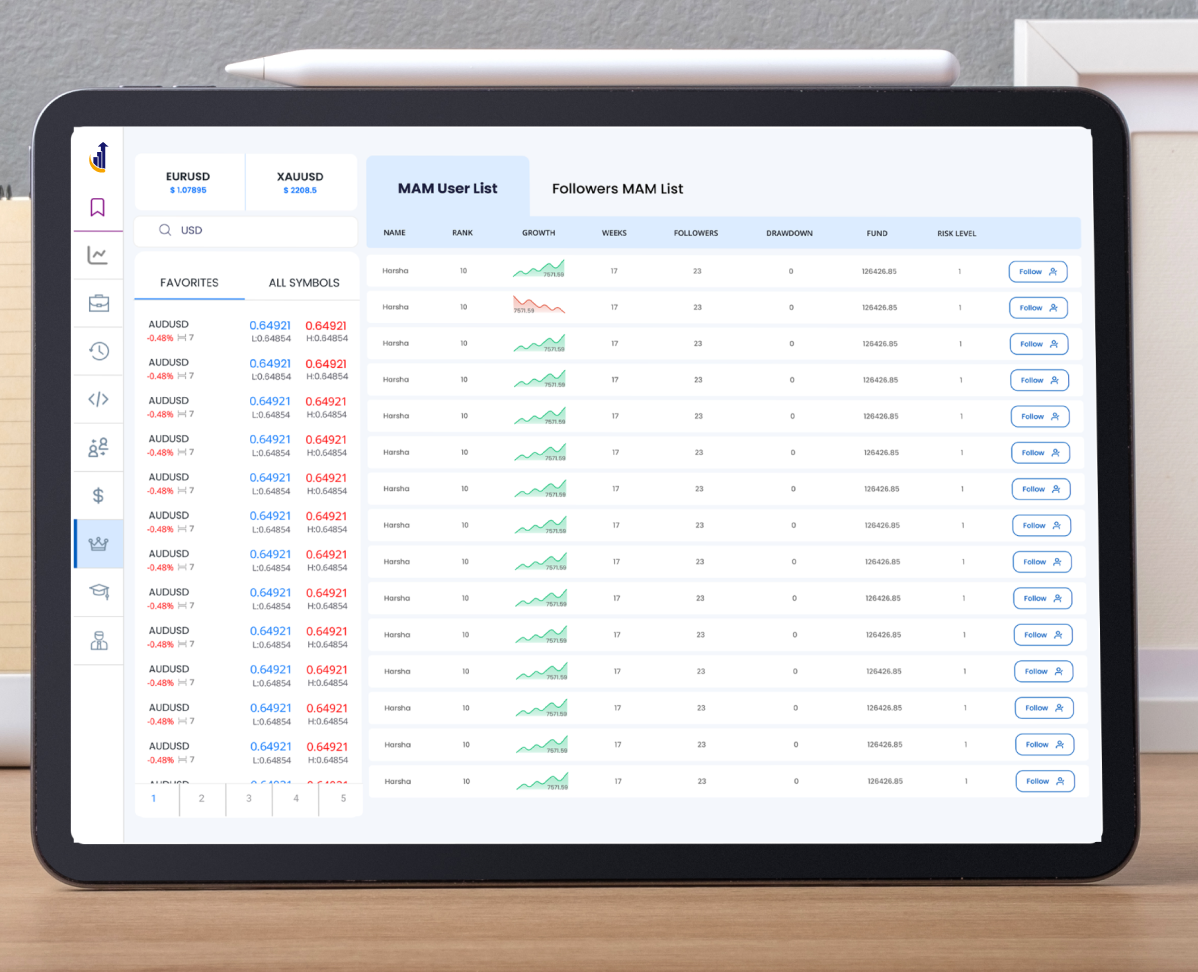
Task: Open the dollar sign icon in the sidebar
Action: pos(98,495)
